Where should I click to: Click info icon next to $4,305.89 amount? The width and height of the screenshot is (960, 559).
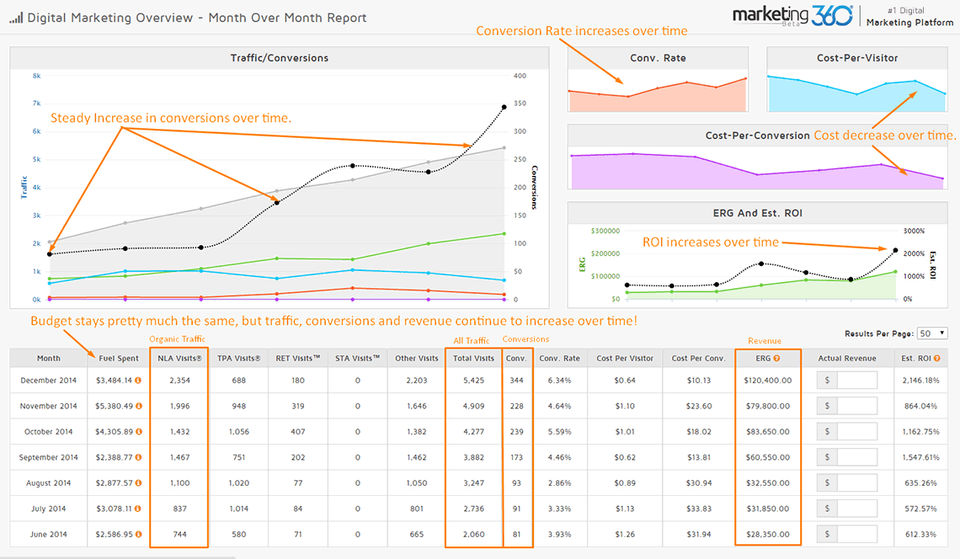[x=139, y=432]
